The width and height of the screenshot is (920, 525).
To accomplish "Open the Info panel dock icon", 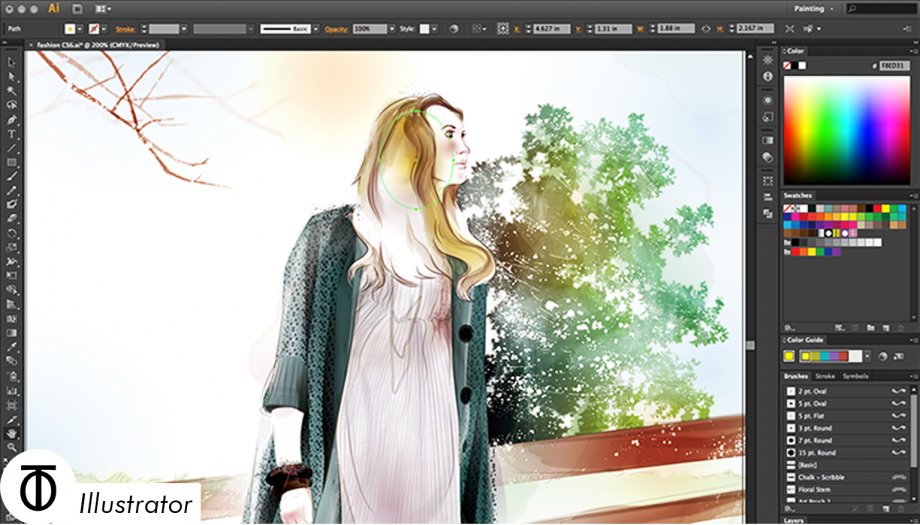I will [x=767, y=76].
